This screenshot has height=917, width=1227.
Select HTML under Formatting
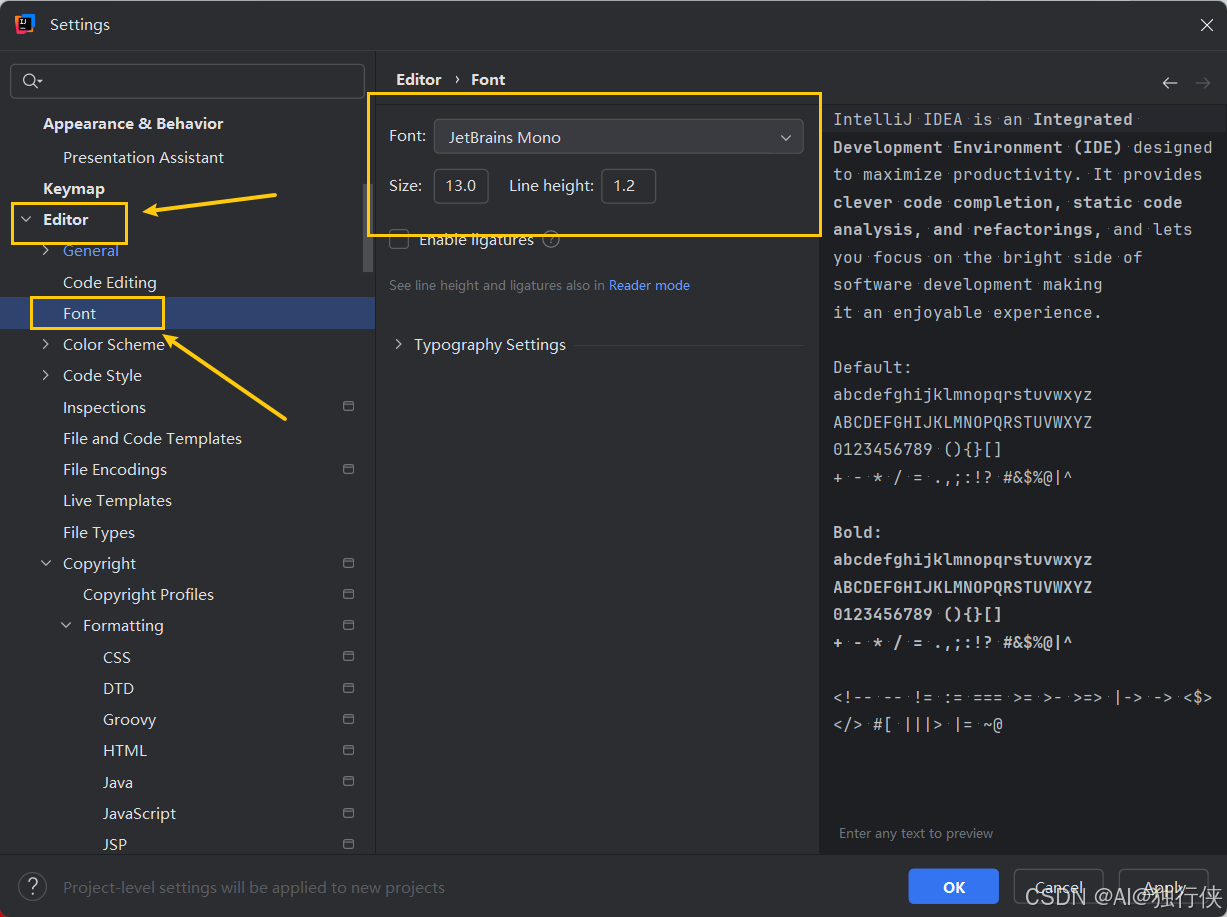tap(125, 750)
